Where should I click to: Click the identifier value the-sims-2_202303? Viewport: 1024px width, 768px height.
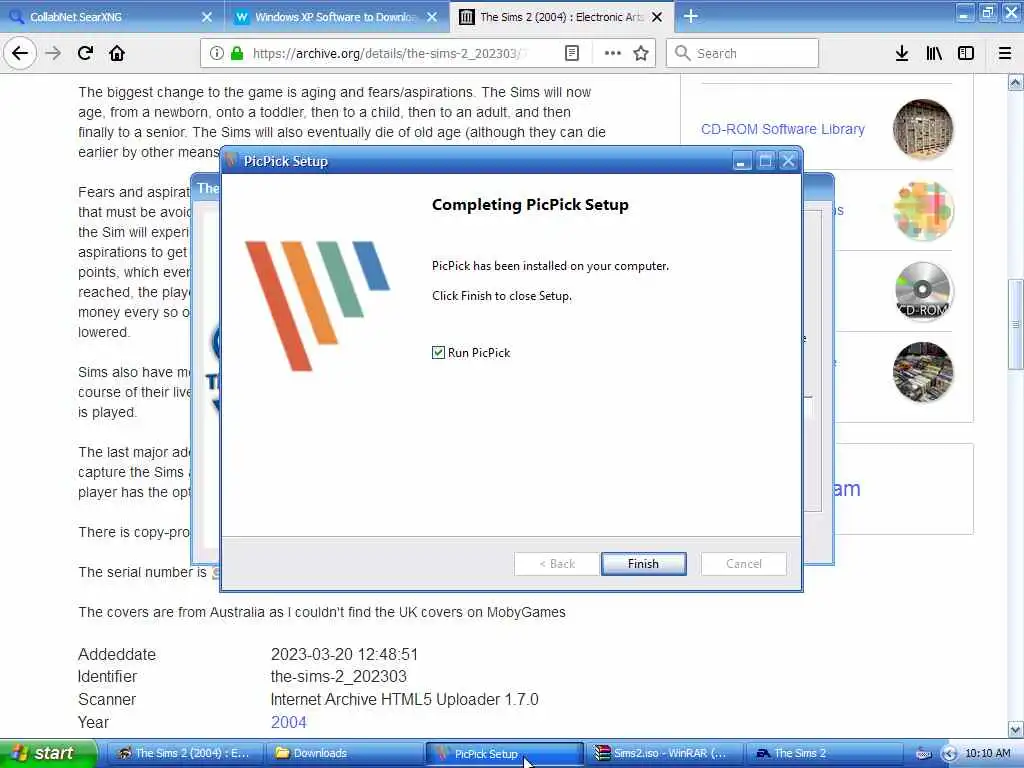pos(338,677)
